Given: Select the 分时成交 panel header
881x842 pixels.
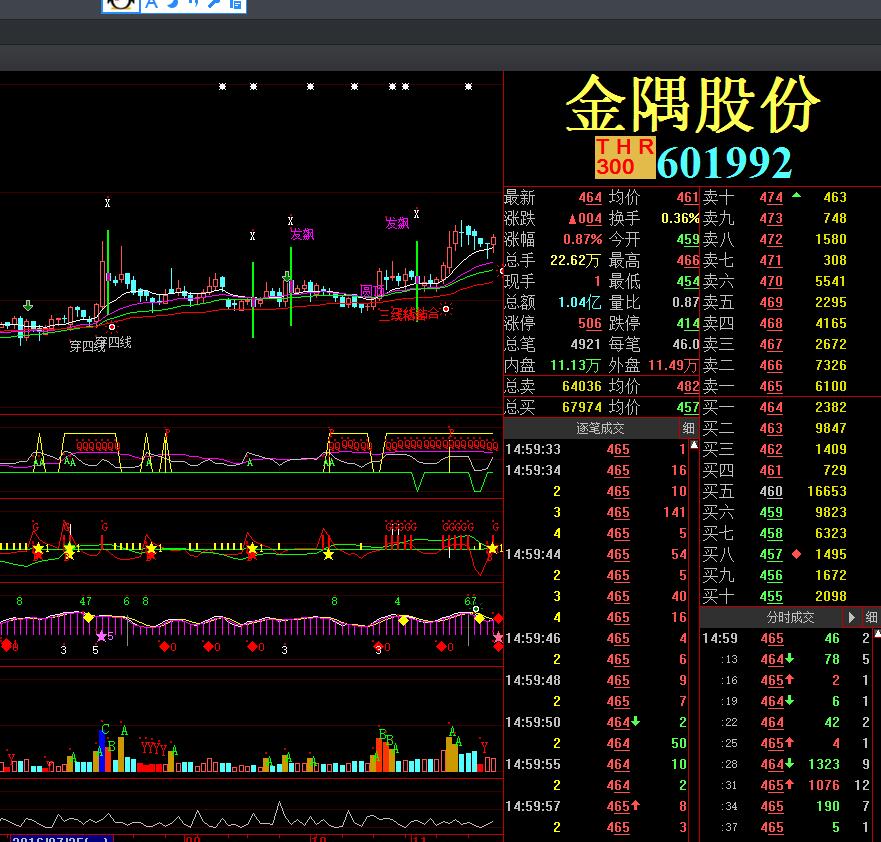Looking at the screenshot, I should [790, 617].
